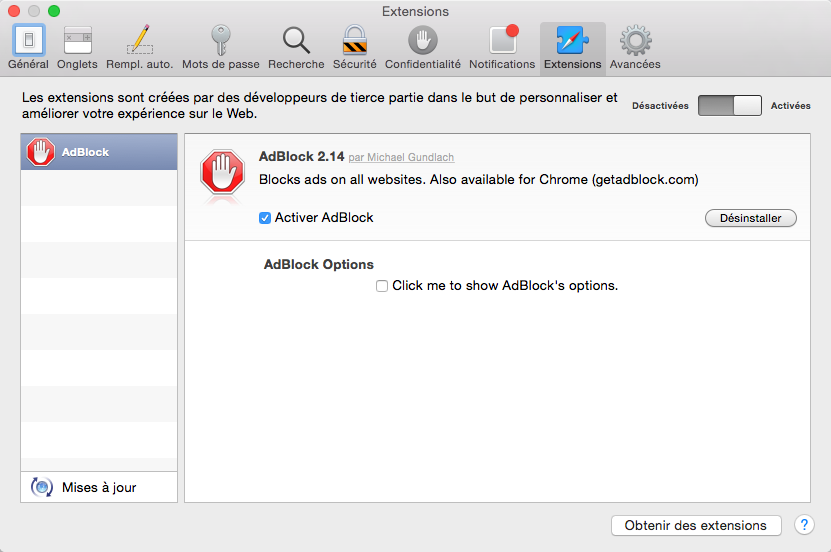
Task: Click the large AdBlock stop-hand logo
Action: point(222,172)
